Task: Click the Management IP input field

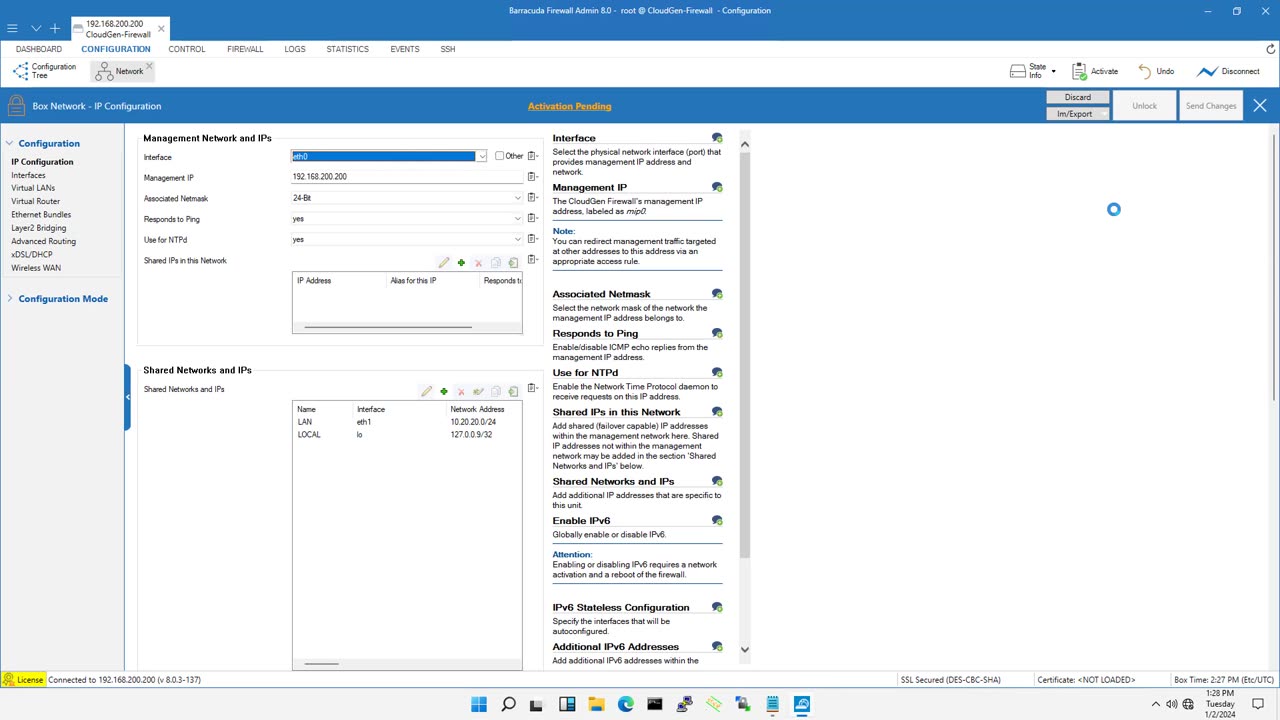Action: 408,177
